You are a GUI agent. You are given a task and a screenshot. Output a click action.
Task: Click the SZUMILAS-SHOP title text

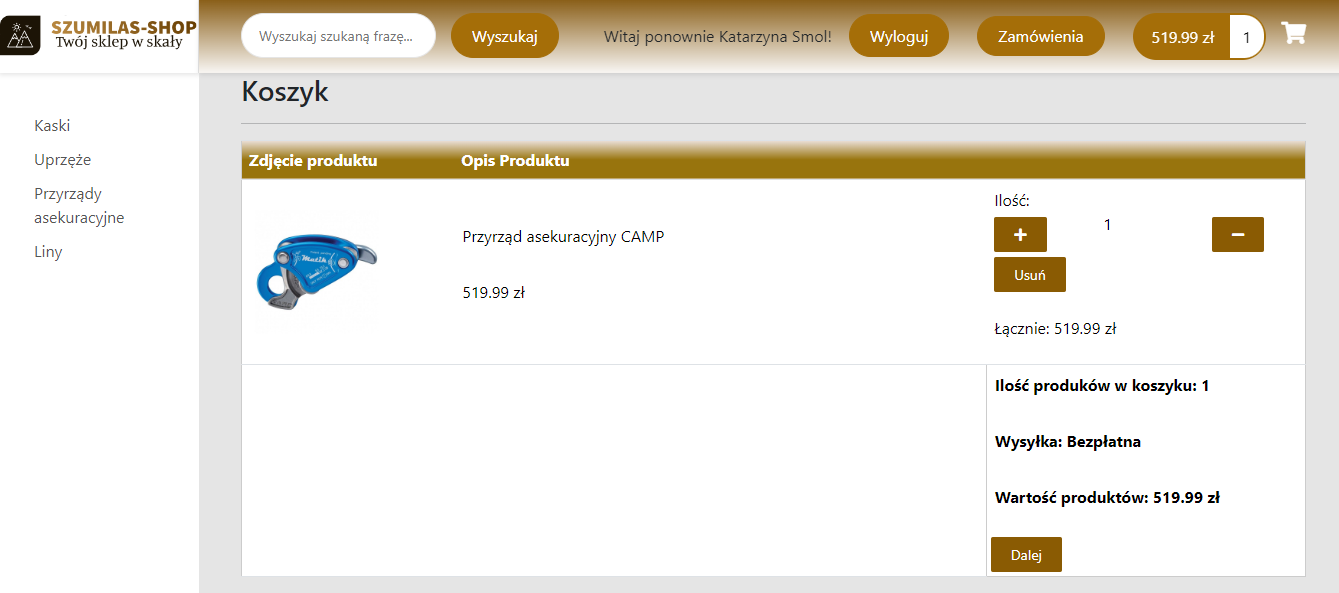click(124, 27)
